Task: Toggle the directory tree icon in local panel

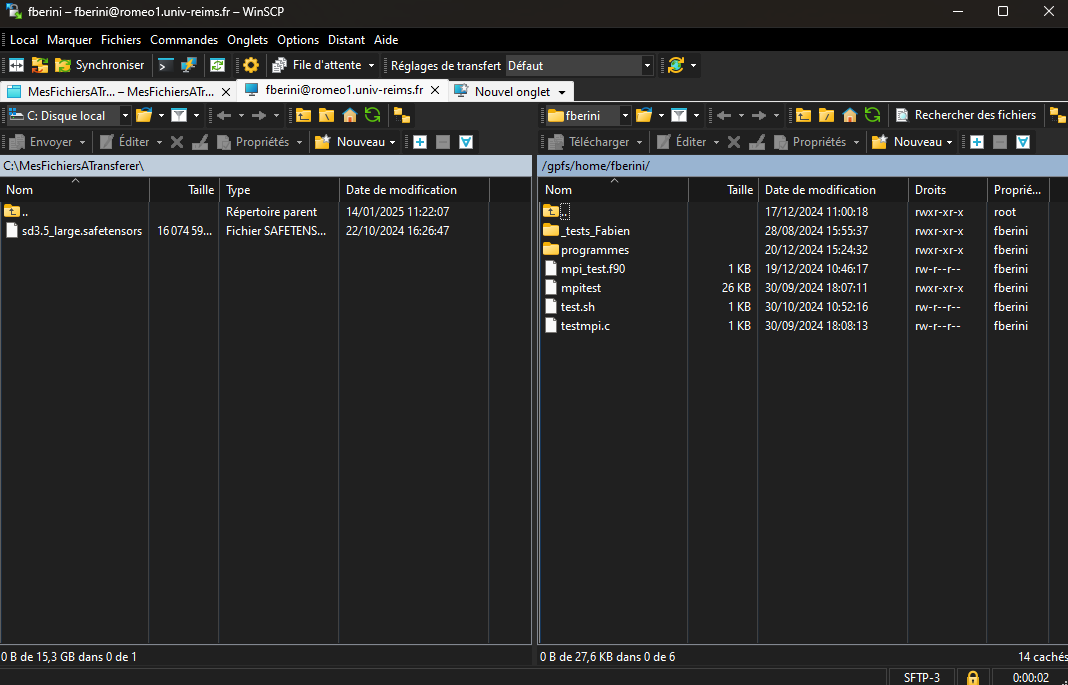Action: point(402,116)
